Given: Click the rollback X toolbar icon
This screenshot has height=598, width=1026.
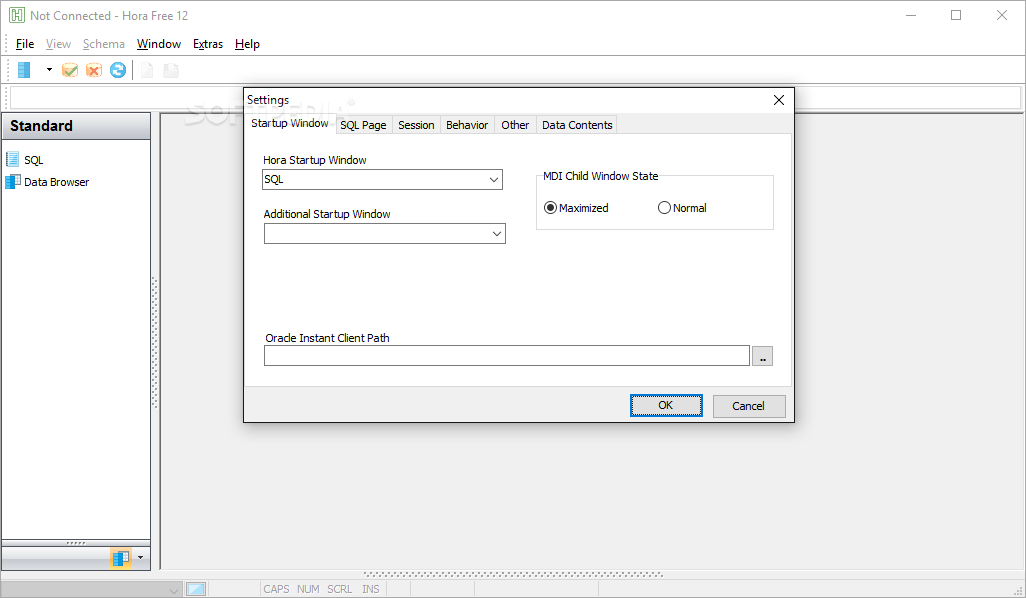Looking at the screenshot, I should (x=94, y=70).
